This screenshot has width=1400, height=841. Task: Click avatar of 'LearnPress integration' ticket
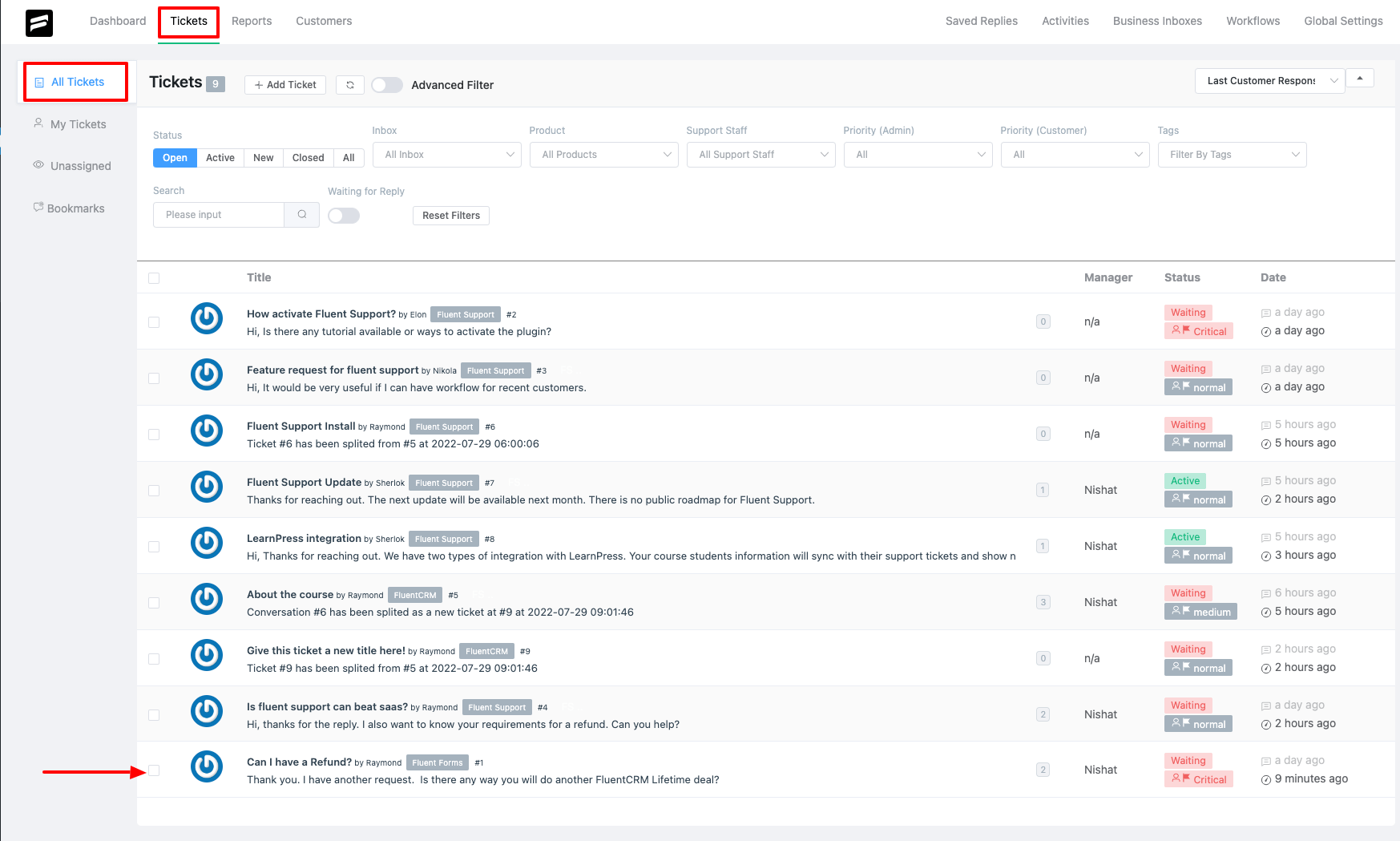pyautogui.click(x=207, y=543)
